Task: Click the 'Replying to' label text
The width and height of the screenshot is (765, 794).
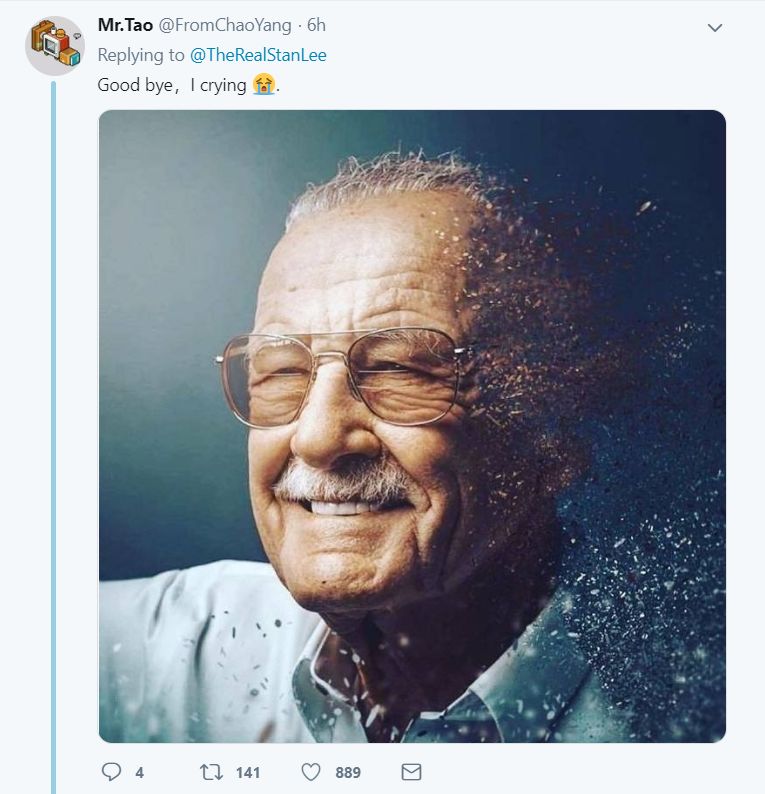Action: point(141,55)
